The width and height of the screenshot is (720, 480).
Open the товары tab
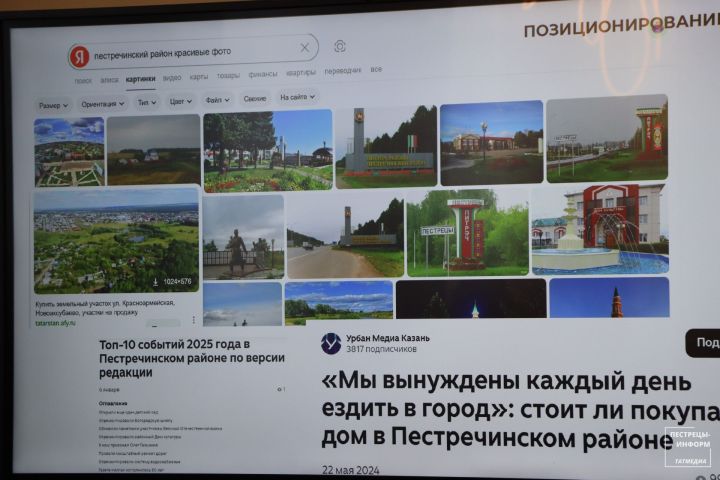tap(228, 75)
